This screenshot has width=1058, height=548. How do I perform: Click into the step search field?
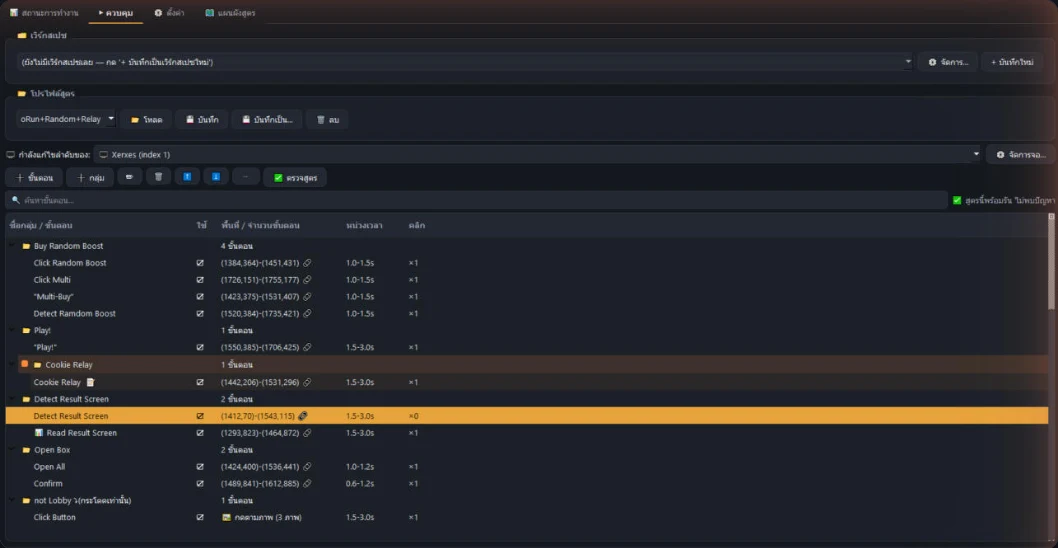point(476,200)
